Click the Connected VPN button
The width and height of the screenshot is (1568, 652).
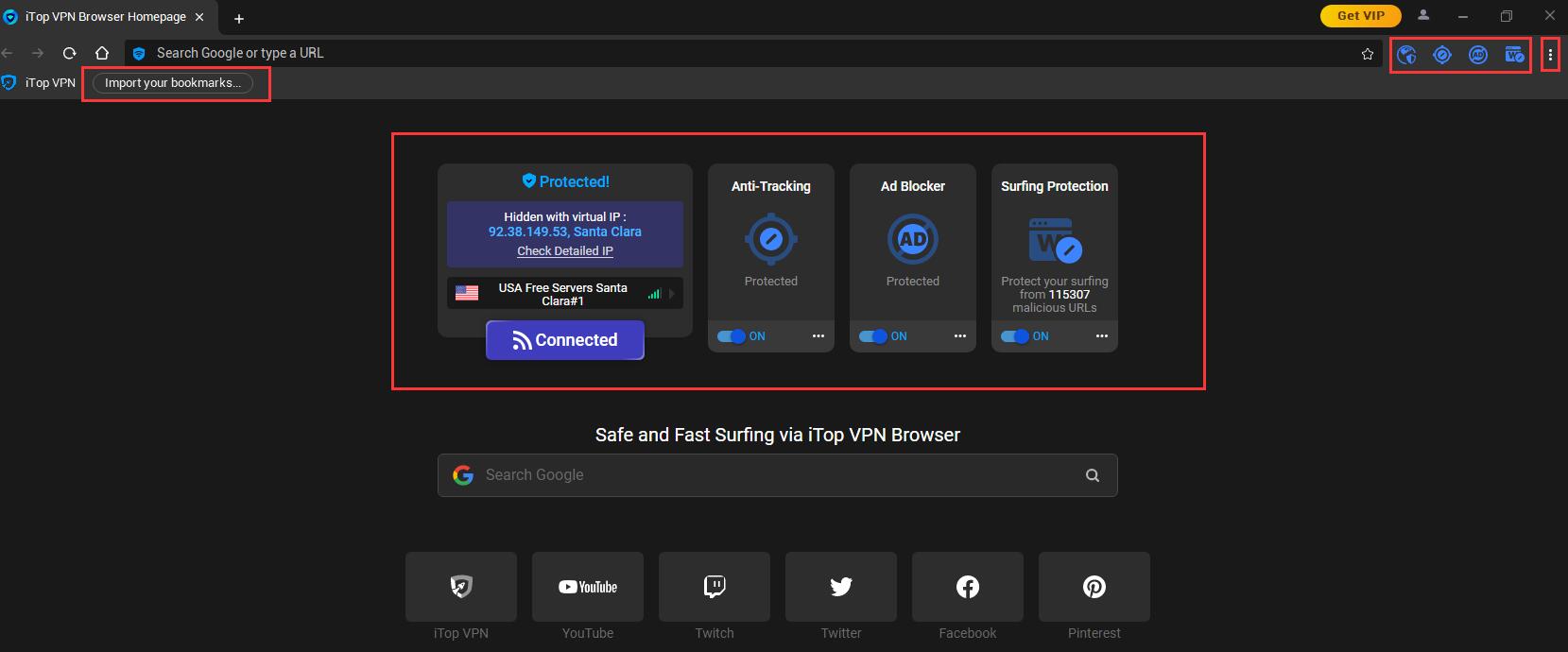(565, 340)
